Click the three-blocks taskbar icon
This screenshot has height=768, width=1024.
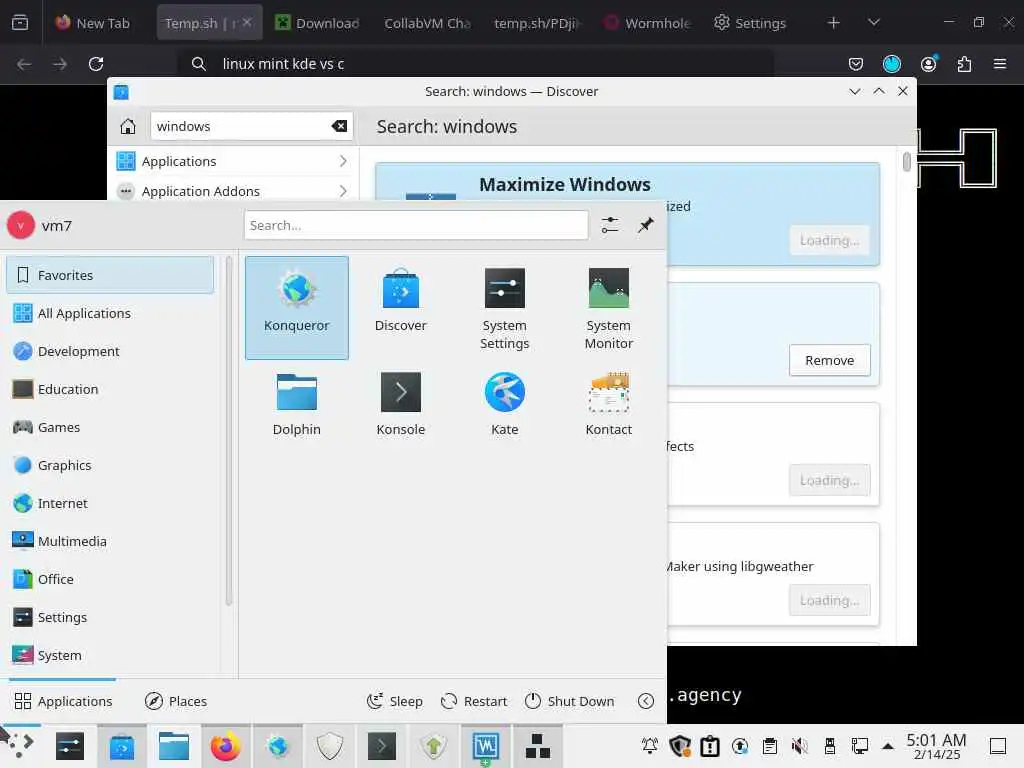(x=537, y=746)
